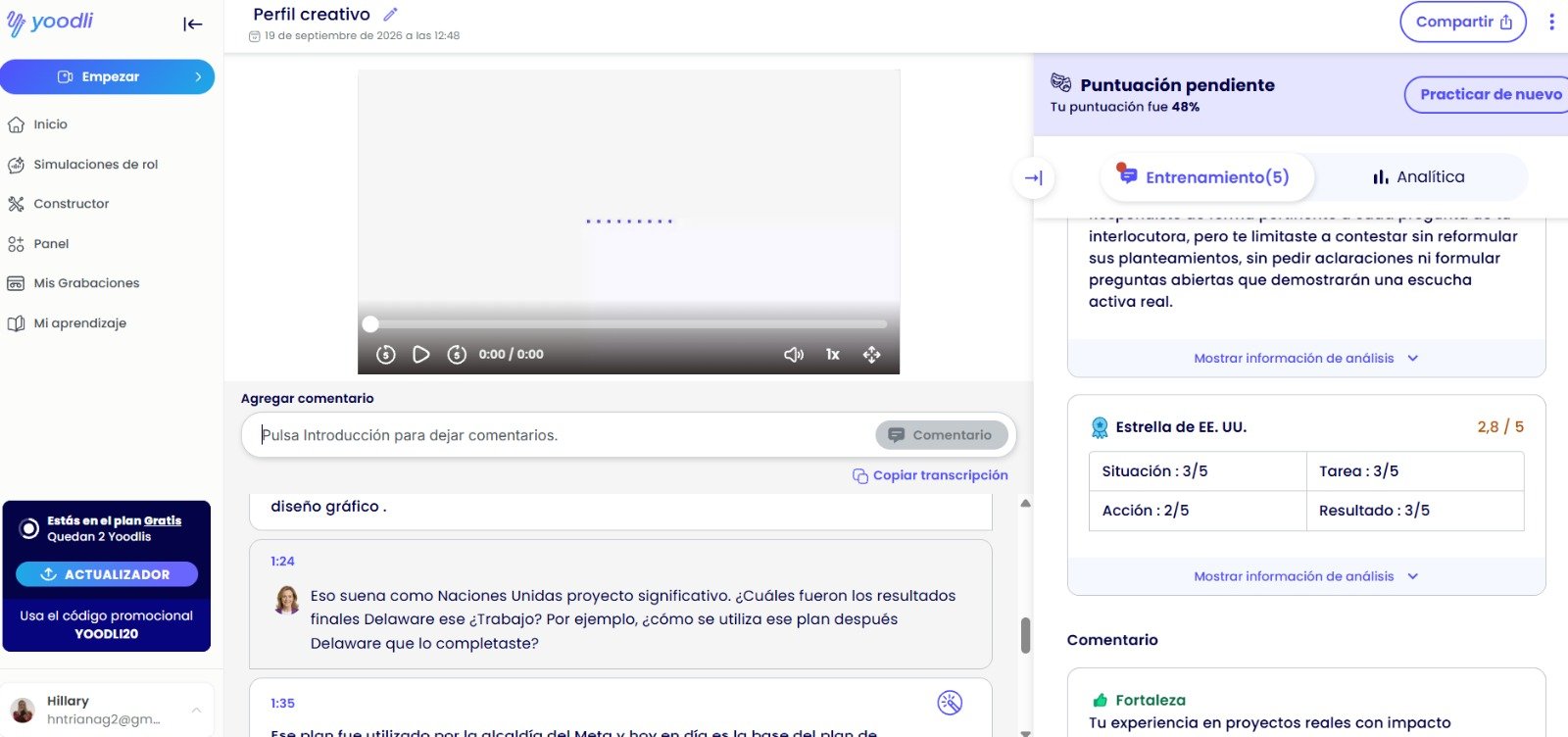Mute the video volume

point(794,355)
